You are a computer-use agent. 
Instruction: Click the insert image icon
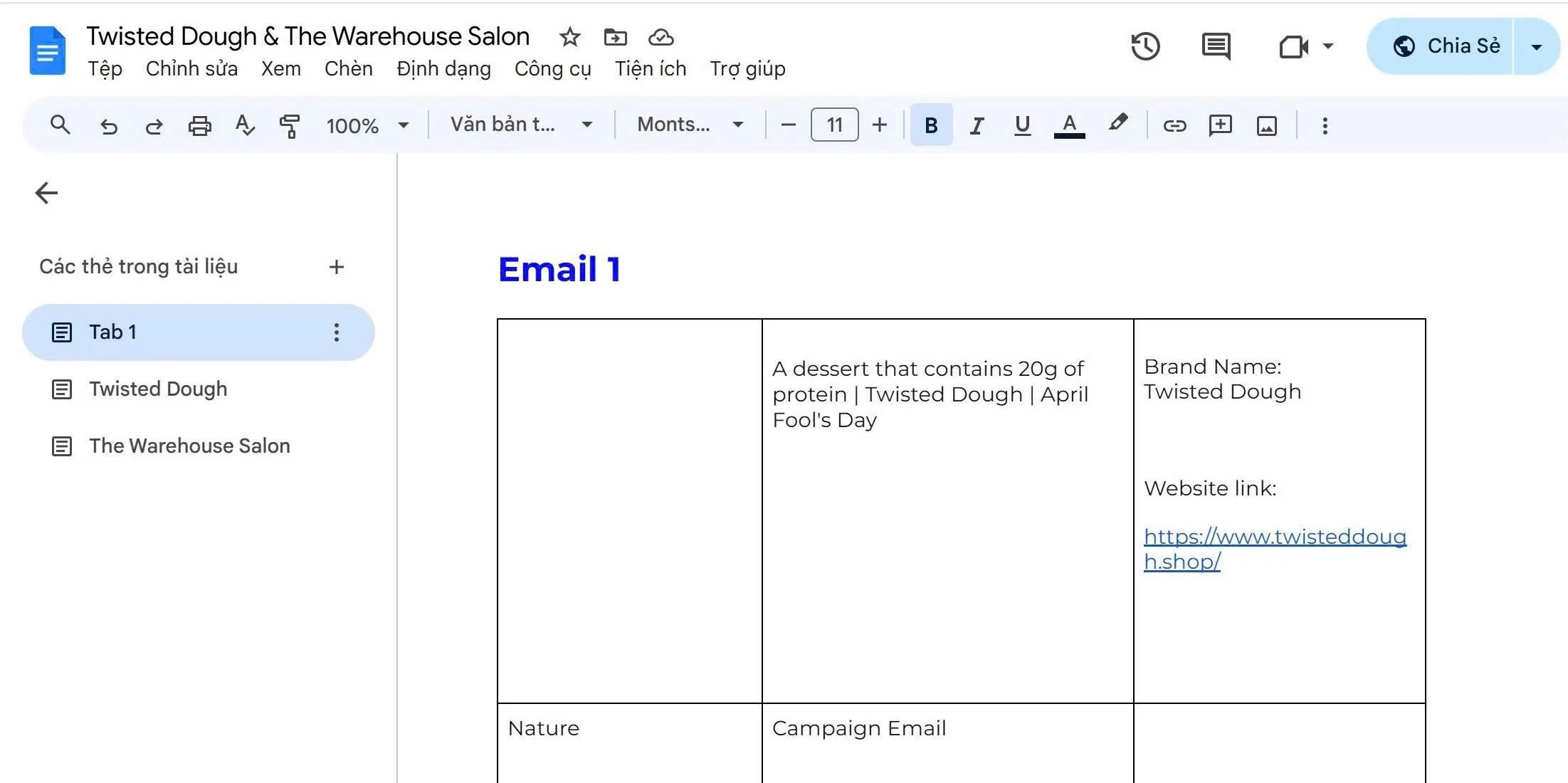click(x=1266, y=126)
